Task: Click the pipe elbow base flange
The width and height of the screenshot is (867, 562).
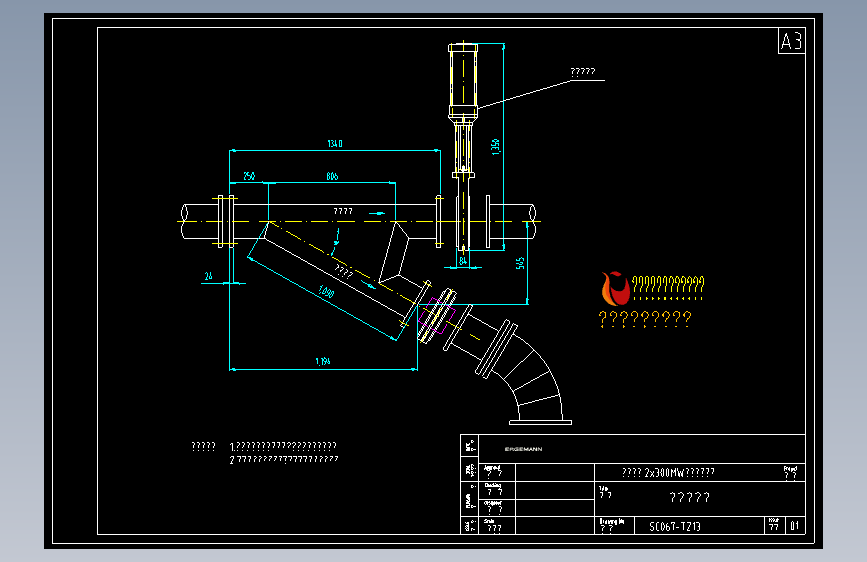Action: pyautogui.click(x=540, y=423)
